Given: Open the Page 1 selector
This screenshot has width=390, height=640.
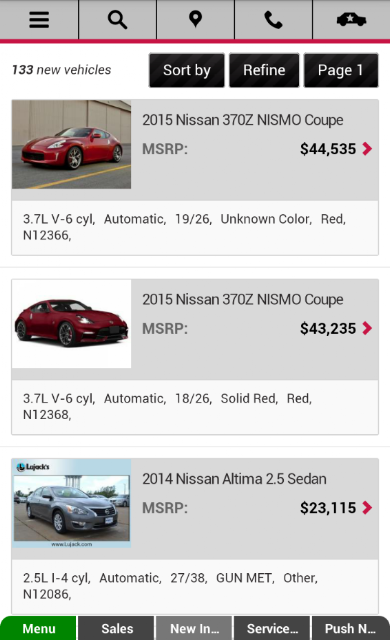Looking at the screenshot, I should (x=341, y=70).
